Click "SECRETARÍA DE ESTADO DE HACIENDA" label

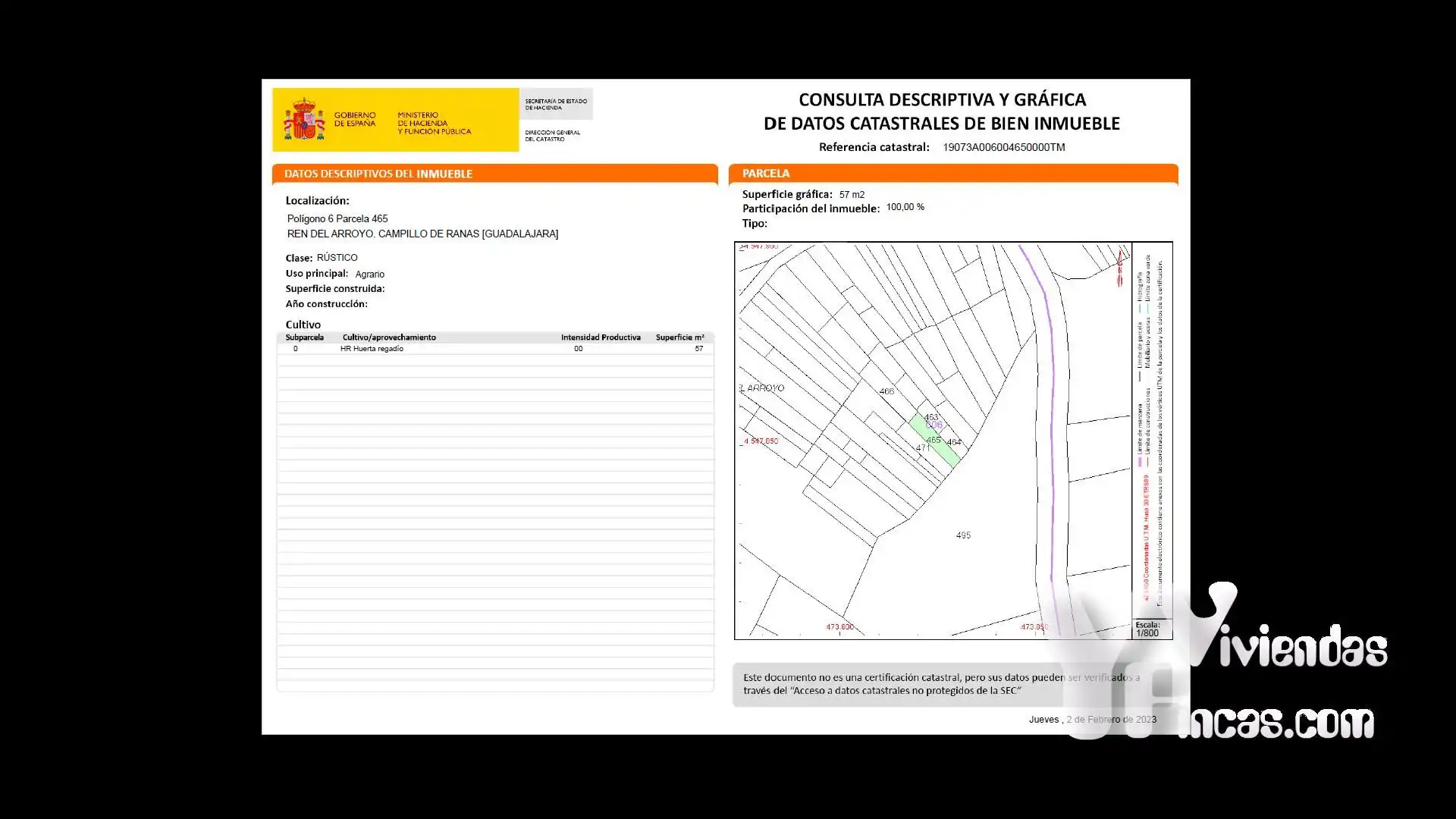(x=556, y=104)
